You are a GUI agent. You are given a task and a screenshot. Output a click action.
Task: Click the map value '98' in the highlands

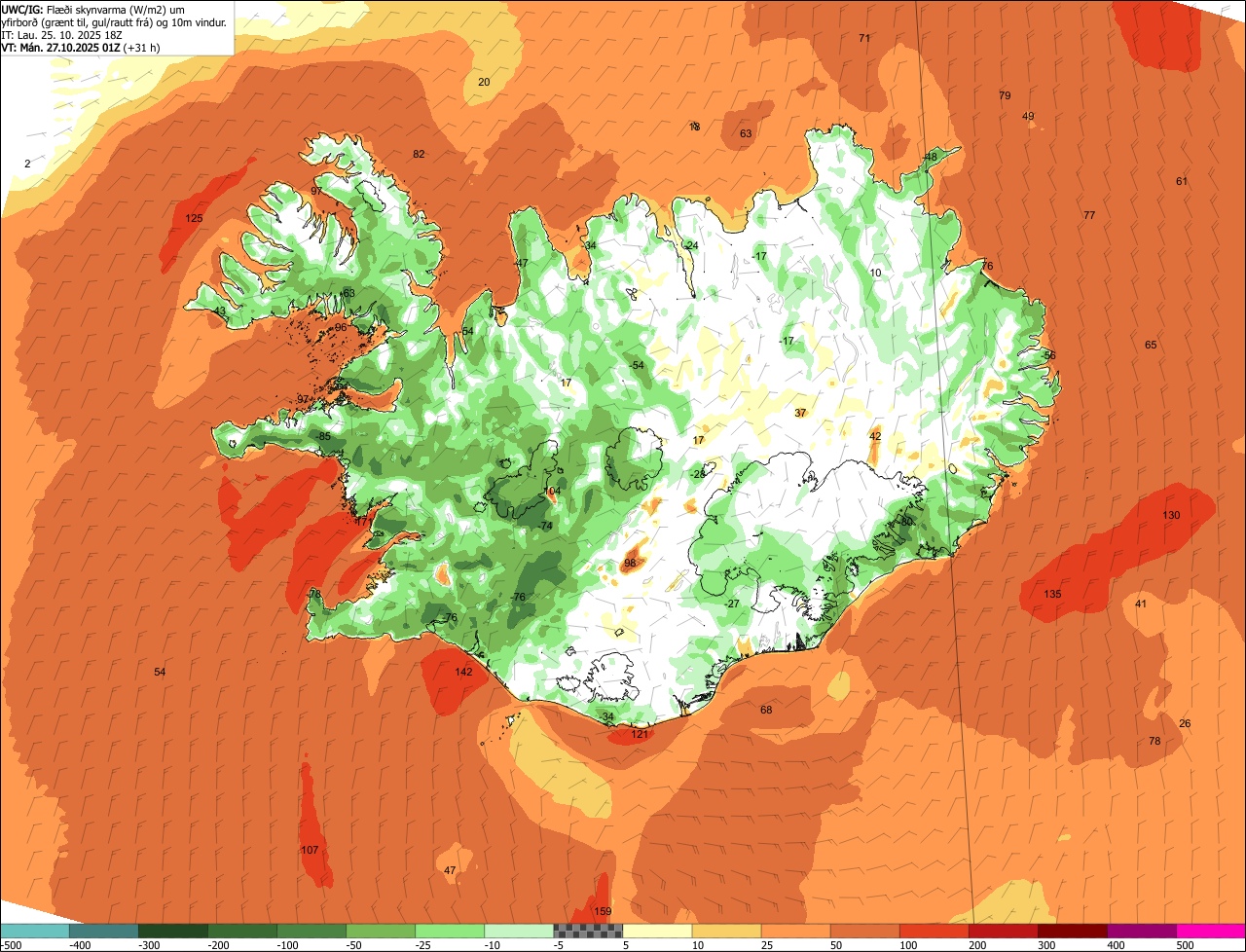[x=630, y=563]
